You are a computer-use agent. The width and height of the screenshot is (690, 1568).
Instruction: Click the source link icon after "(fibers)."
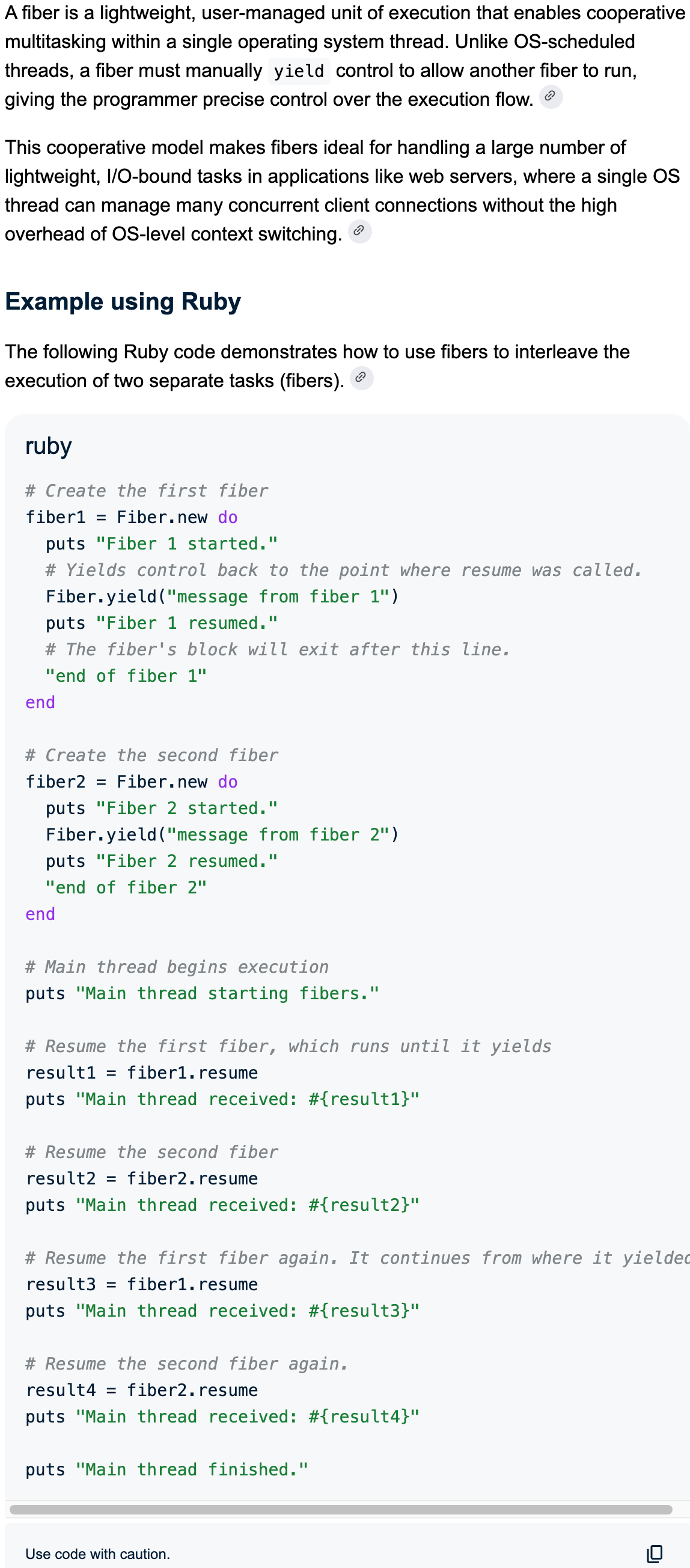(x=361, y=378)
